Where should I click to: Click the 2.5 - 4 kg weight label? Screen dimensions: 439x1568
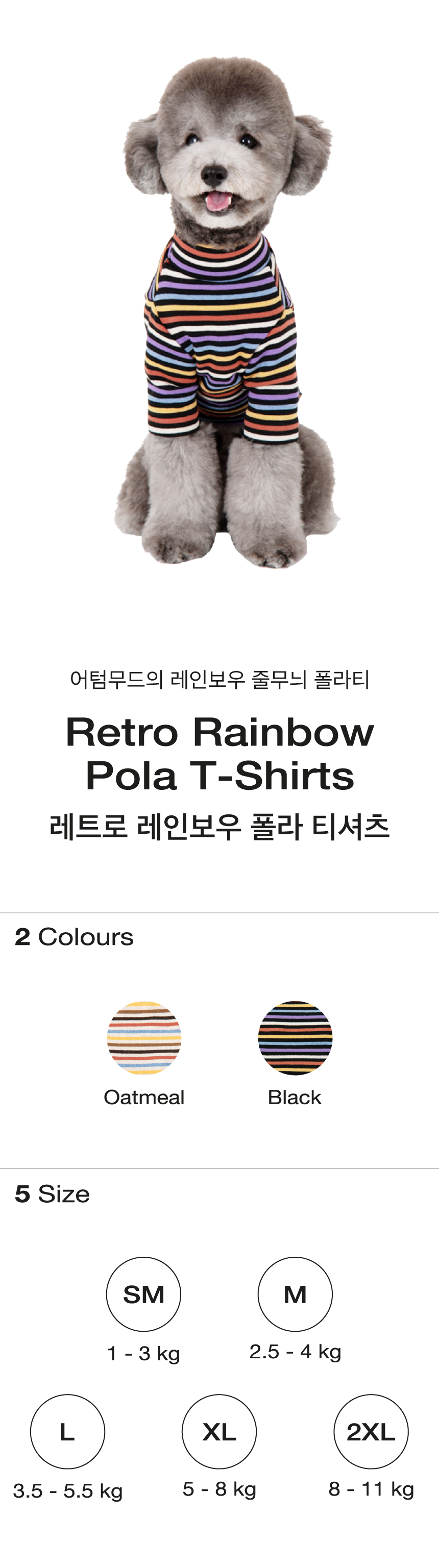click(x=296, y=1351)
